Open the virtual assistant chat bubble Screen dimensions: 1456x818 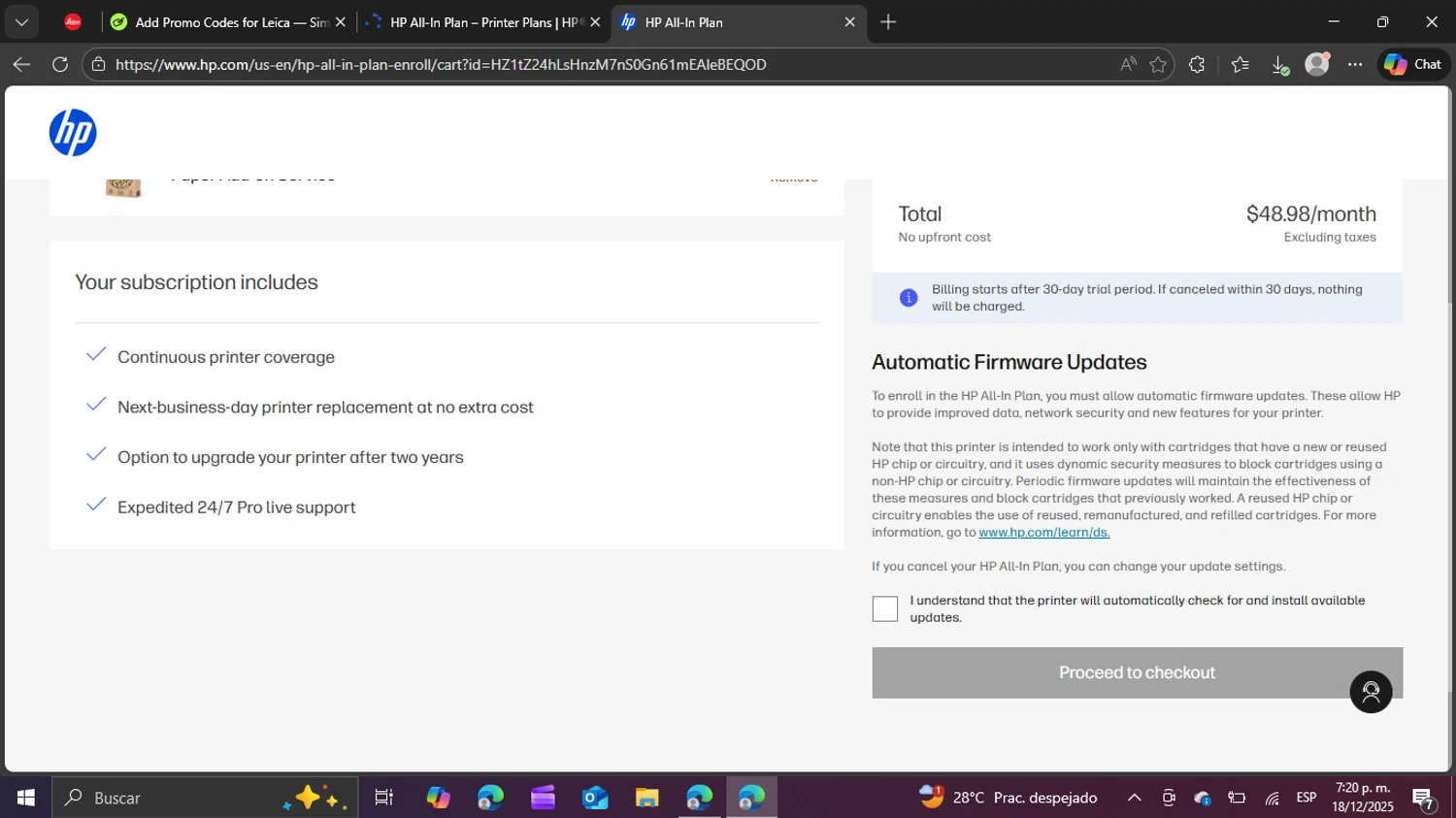(x=1371, y=692)
